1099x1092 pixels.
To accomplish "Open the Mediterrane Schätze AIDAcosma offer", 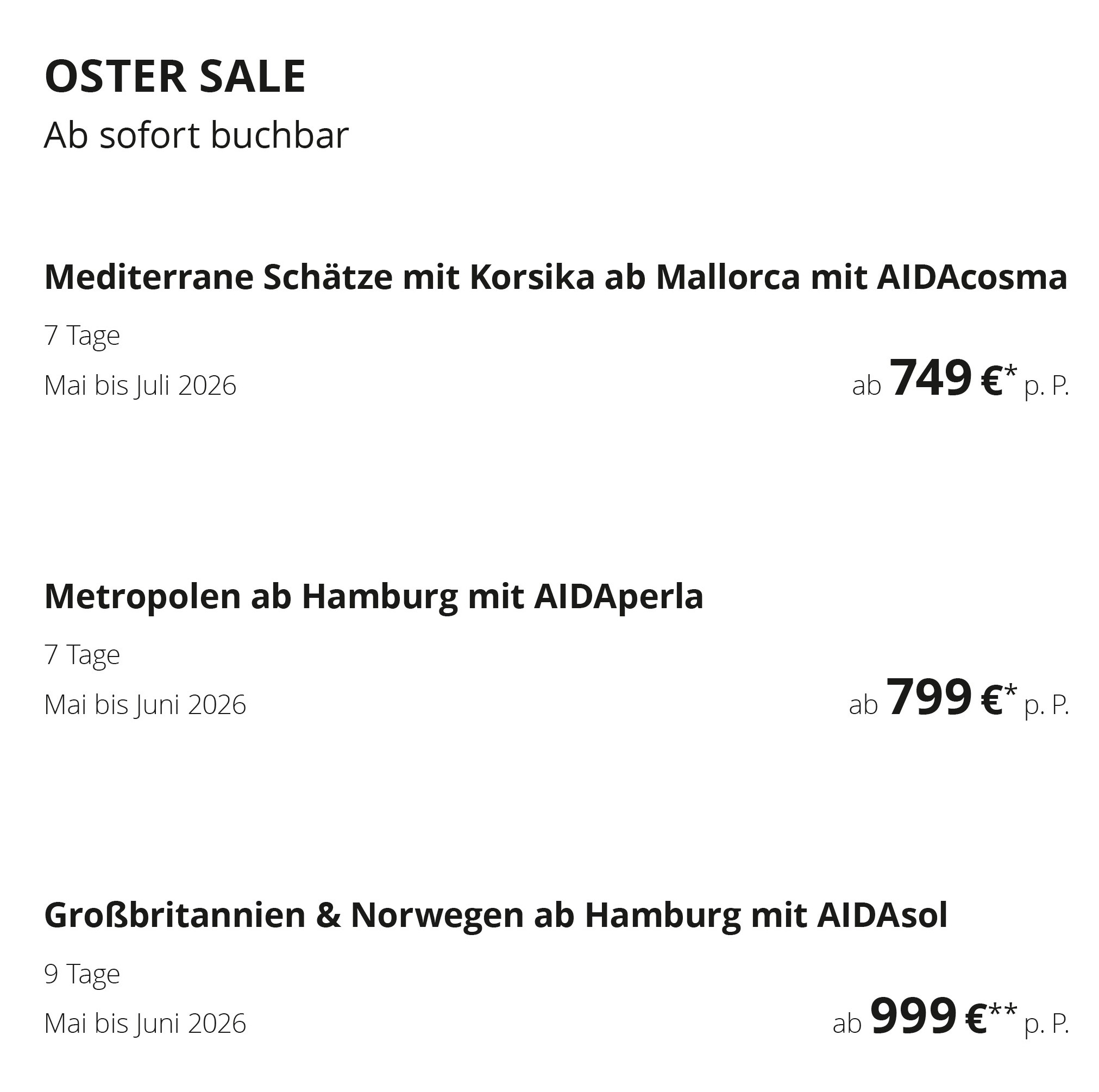I will click(555, 277).
